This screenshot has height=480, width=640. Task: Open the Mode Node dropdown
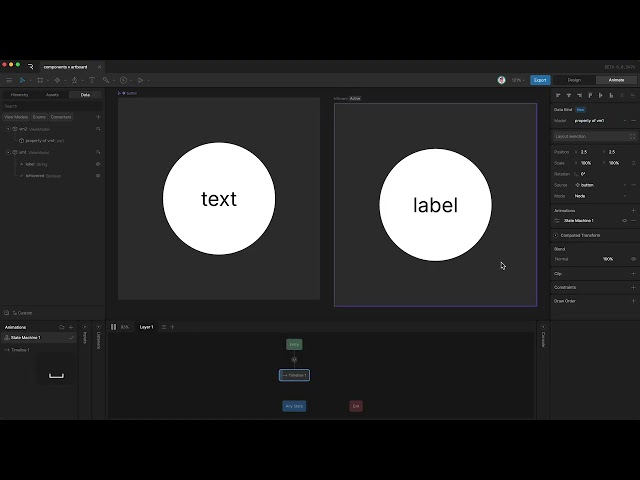(600, 196)
